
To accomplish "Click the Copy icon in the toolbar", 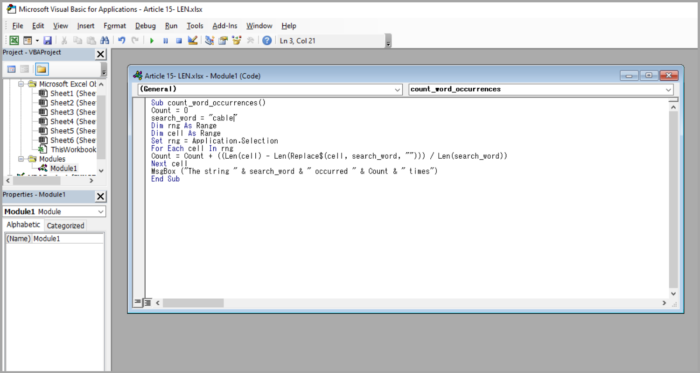I will tap(78, 41).
